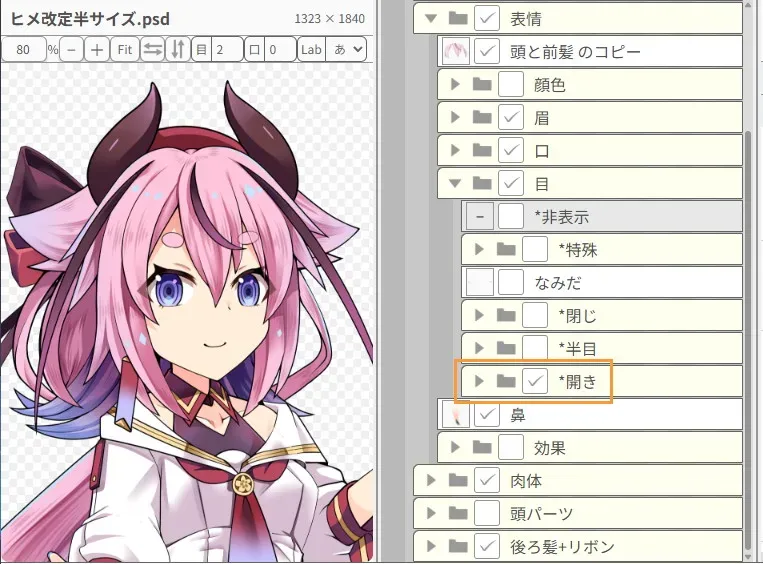Expand the 口 folder
The width and height of the screenshot is (763, 564).
click(x=455, y=150)
